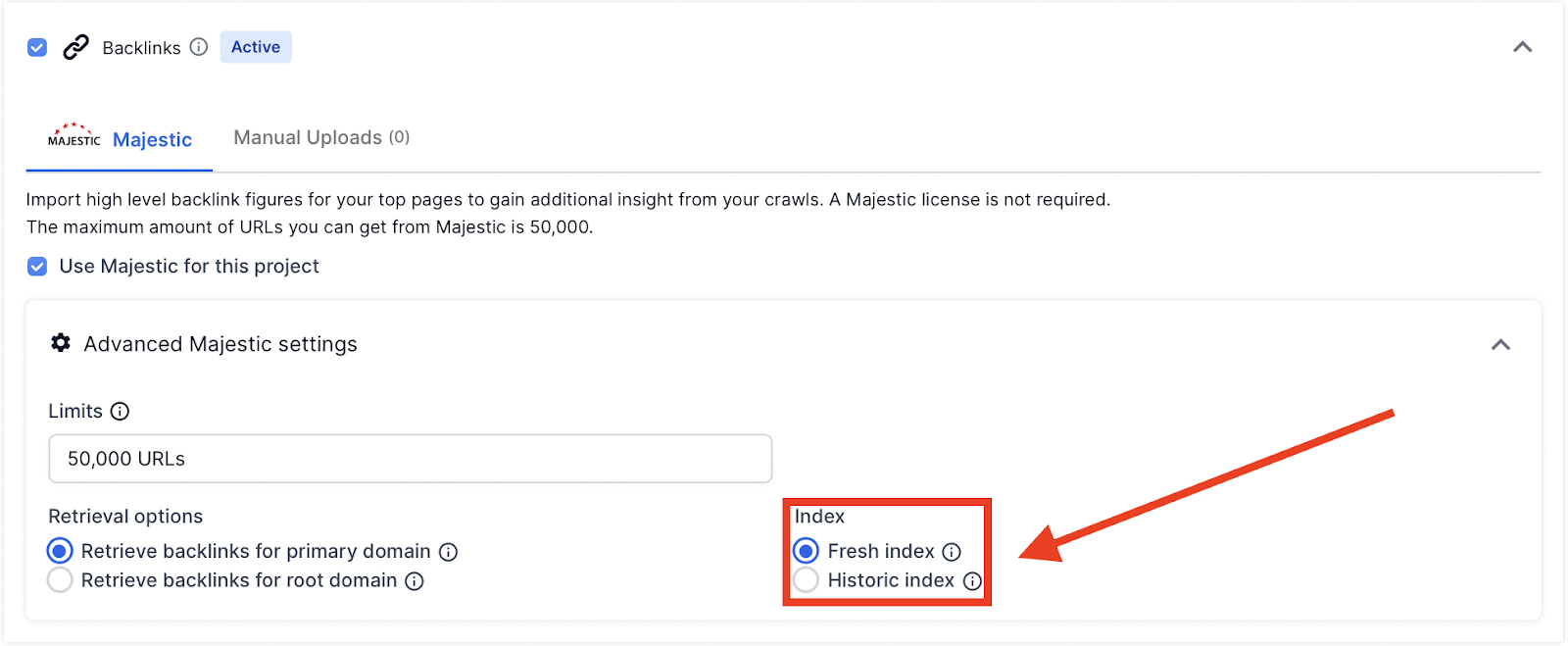The image size is (1568, 646).
Task: Uncheck the Backlinks section checkbox
Action: coord(37,47)
